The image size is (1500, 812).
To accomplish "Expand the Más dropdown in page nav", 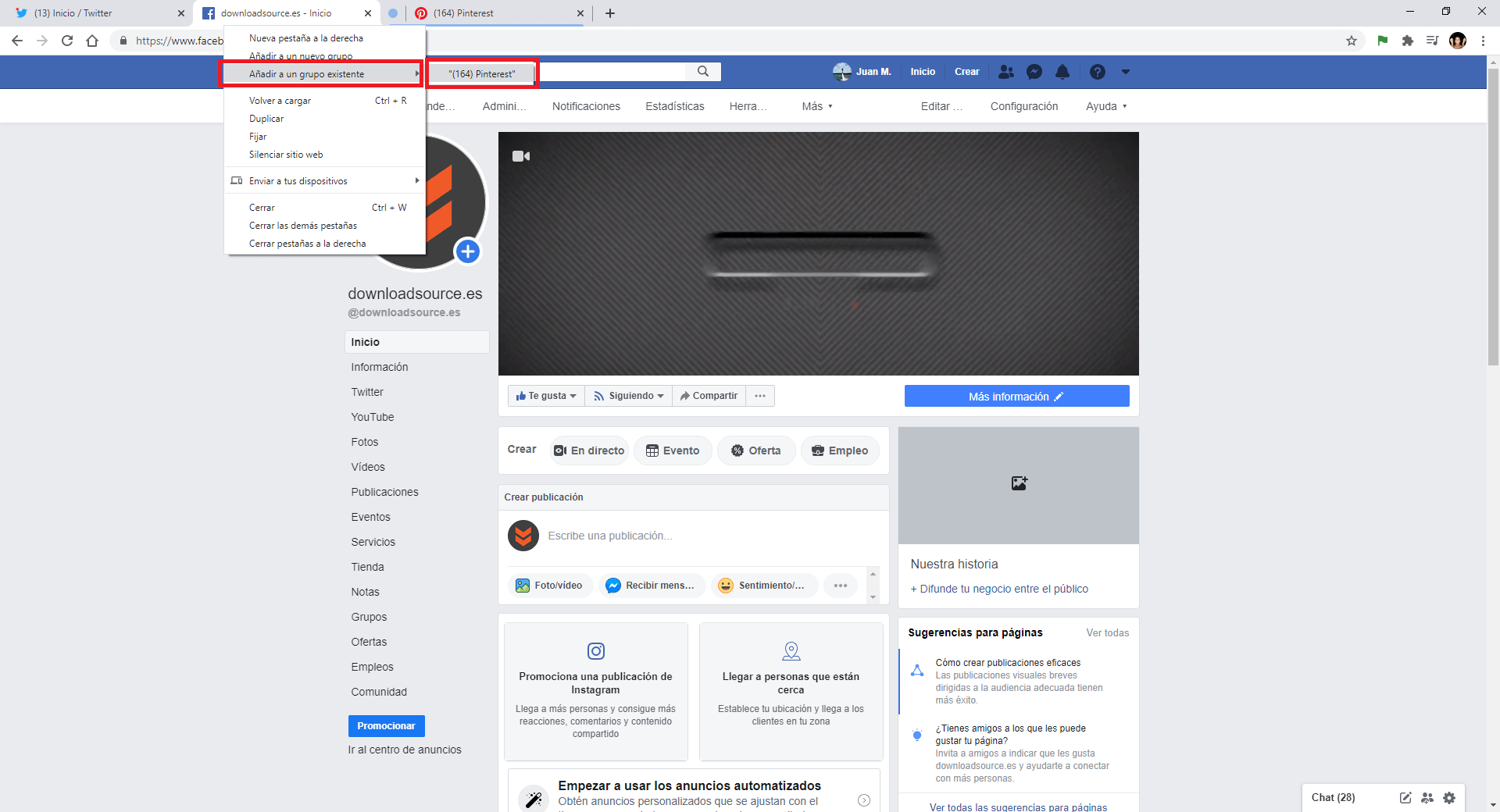I will pyautogui.click(x=817, y=106).
